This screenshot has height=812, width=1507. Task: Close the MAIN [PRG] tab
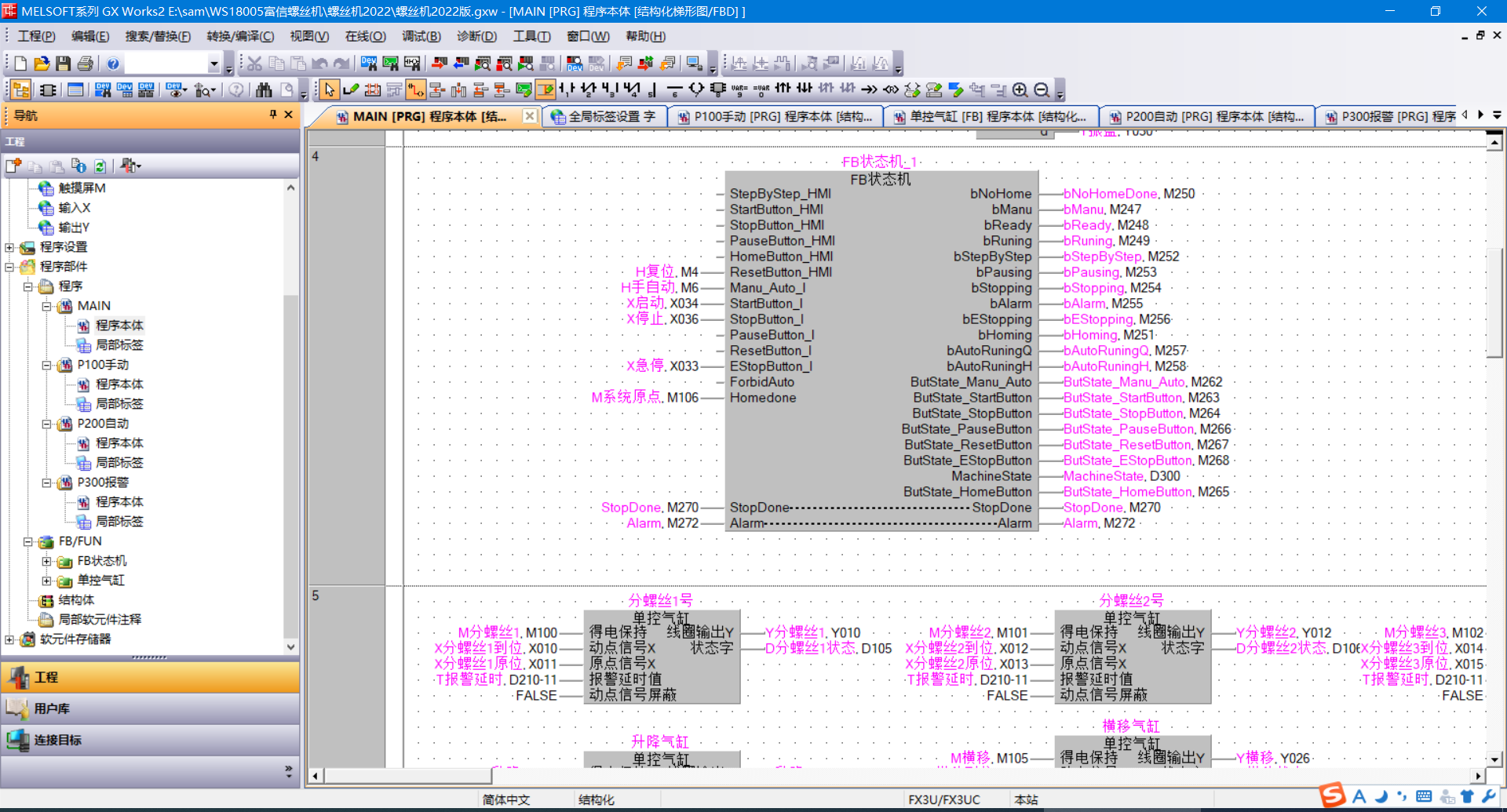(x=530, y=116)
